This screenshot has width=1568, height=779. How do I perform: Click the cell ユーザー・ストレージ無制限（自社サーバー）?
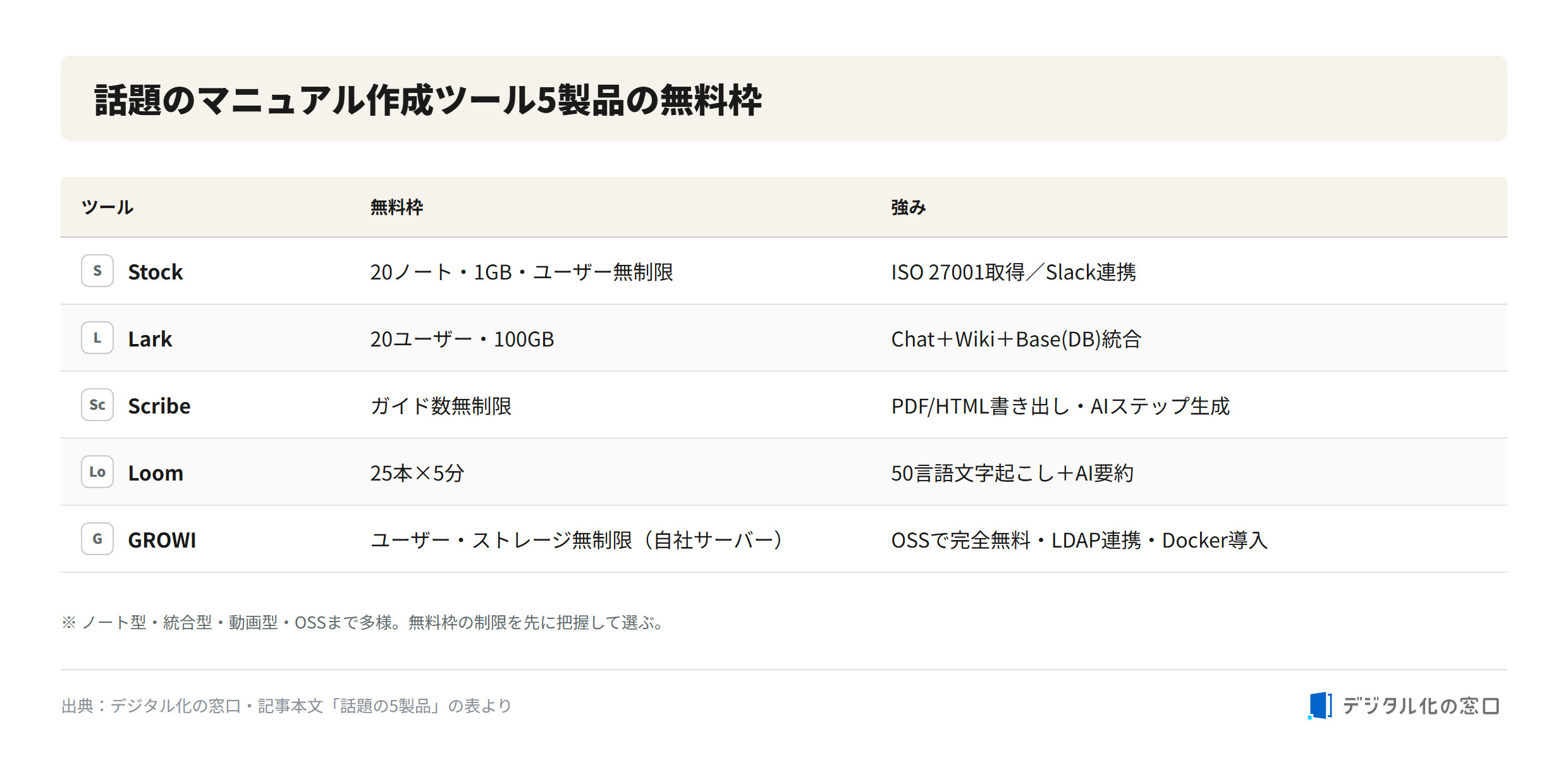point(577,540)
